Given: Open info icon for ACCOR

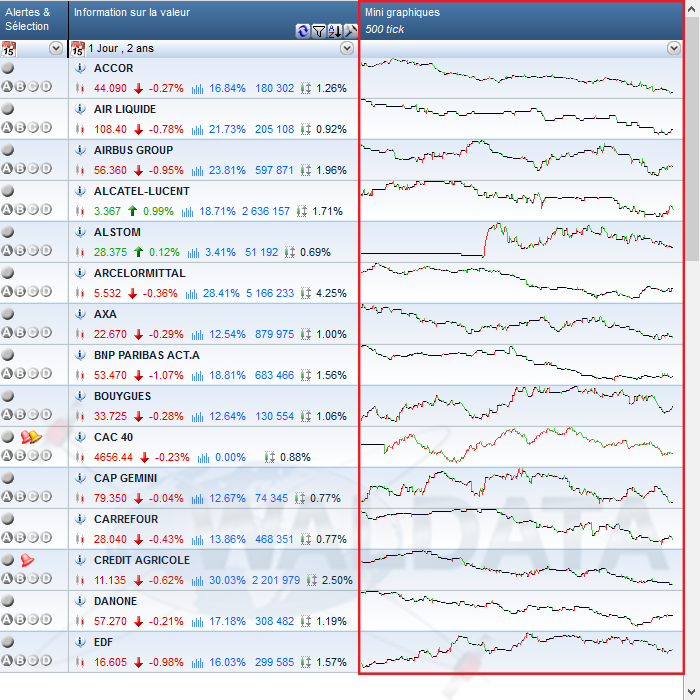Looking at the screenshot, I should [x=80, y=68].
